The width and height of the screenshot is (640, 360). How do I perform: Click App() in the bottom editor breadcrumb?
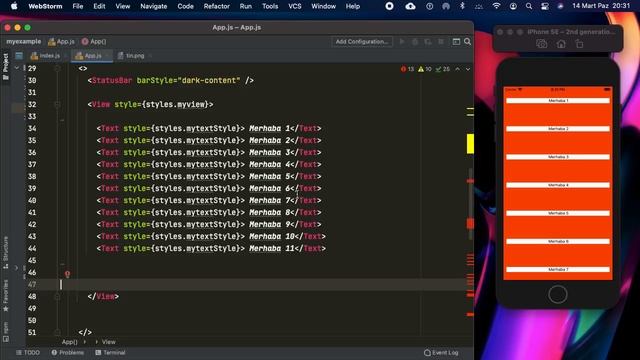click(x=70, y=342)
